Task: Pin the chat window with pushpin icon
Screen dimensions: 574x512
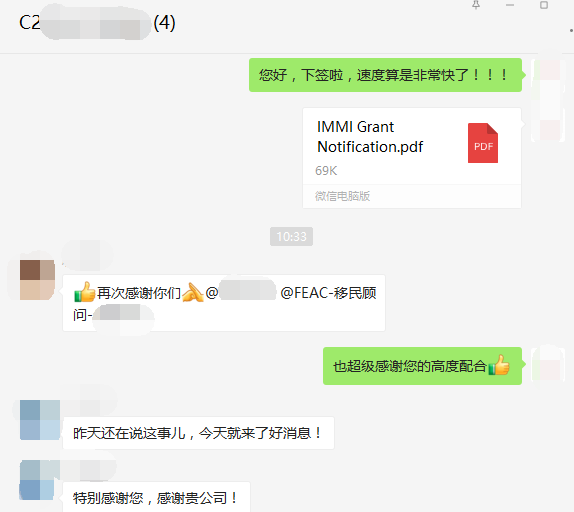Action: 476,5
